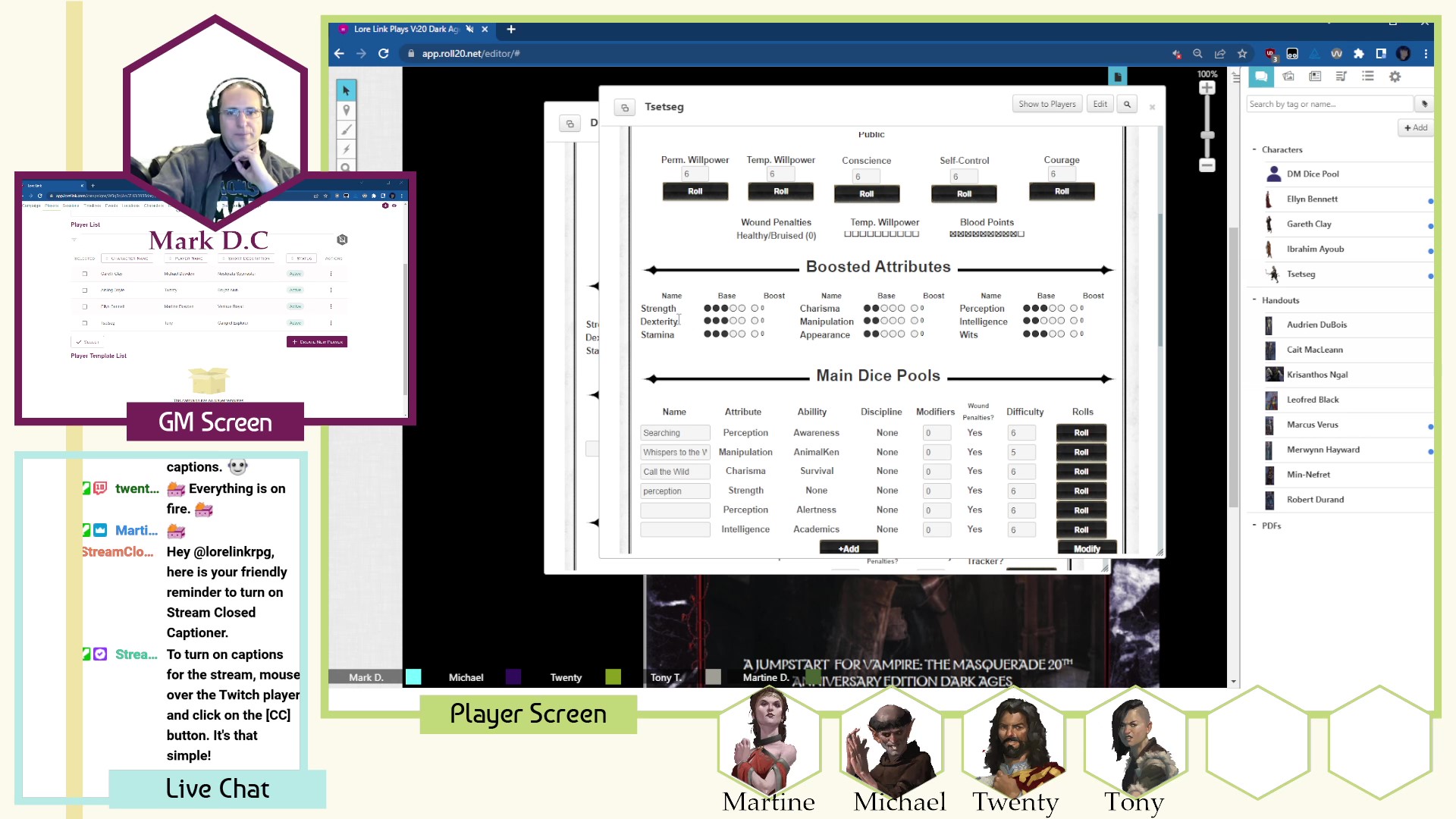Viewport: 1456px width, 819px height.
Task: Select the map pin Place tool
Action: 346,110
